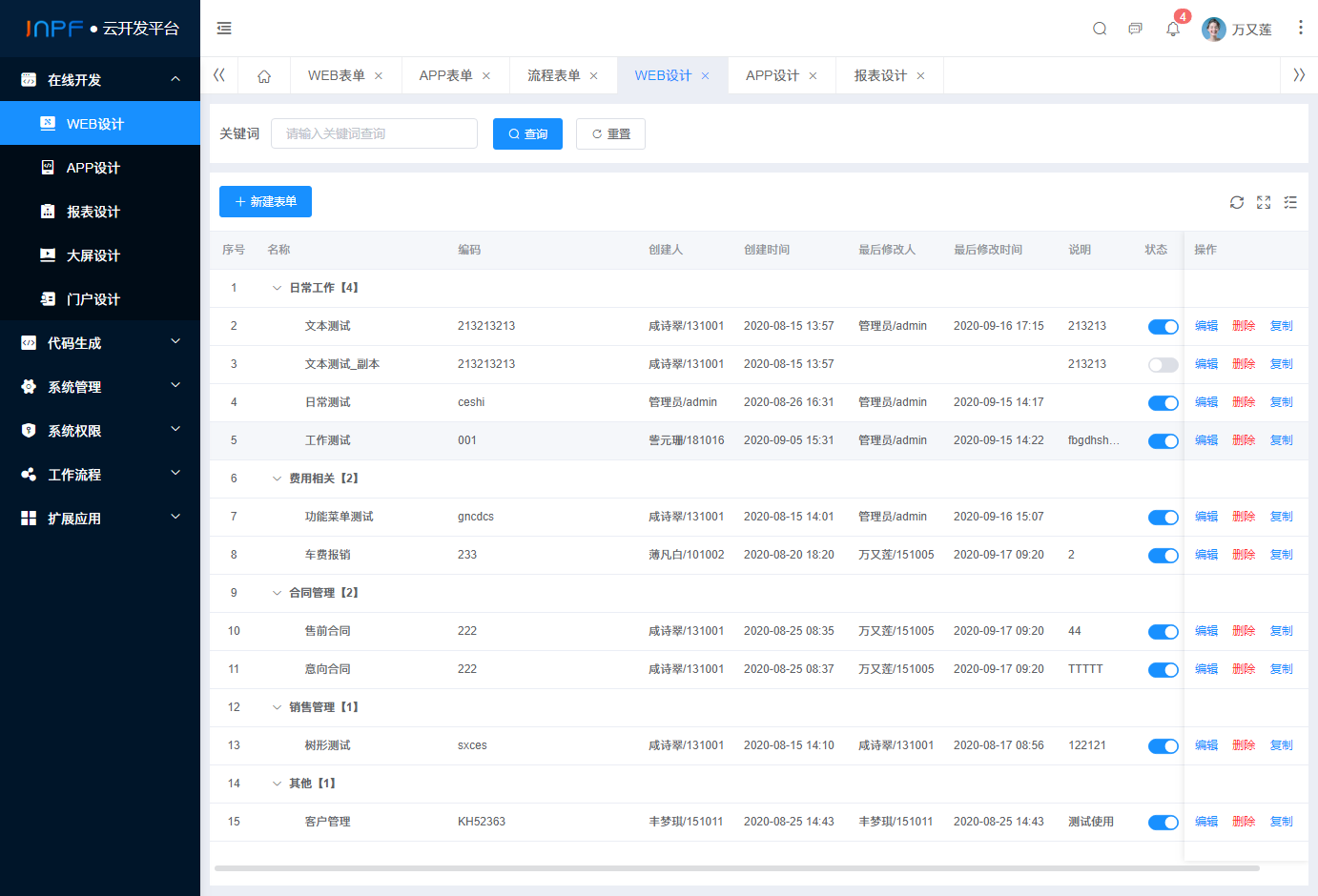Open the notification bell with badge 4

1172,29
